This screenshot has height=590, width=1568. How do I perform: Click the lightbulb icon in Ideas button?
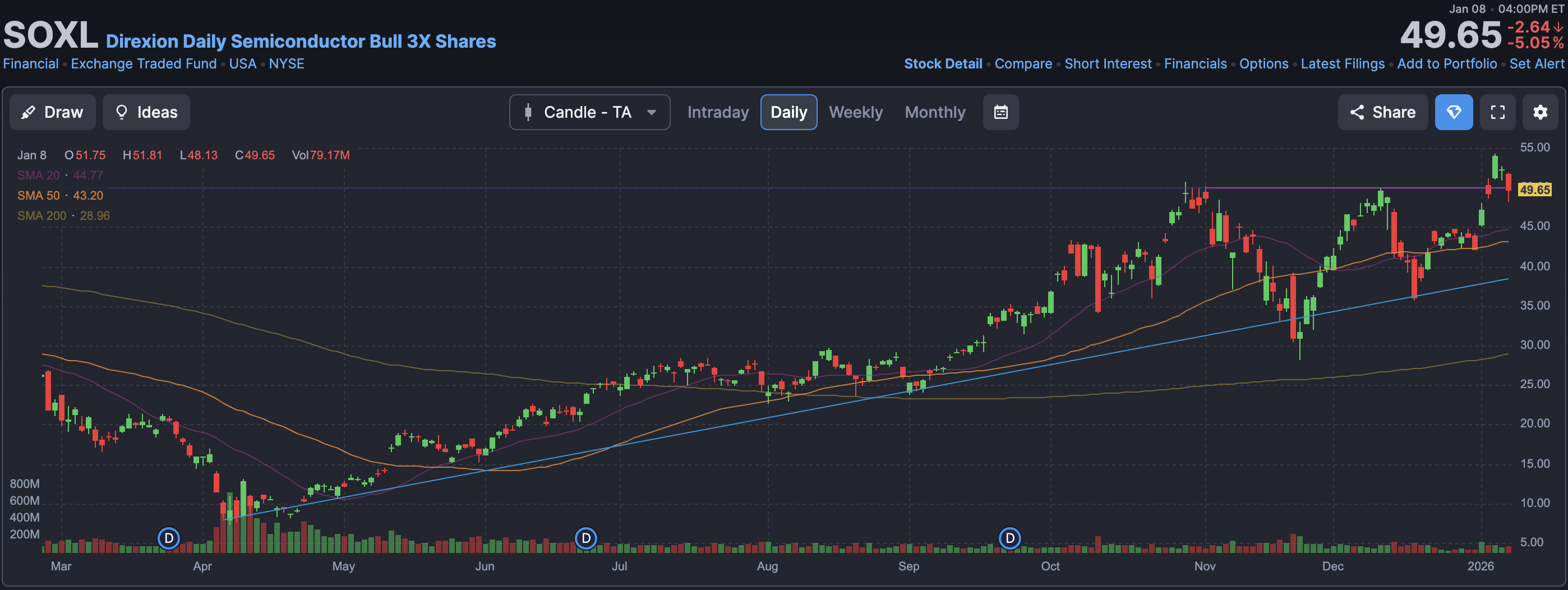click(x=122, y=112)
